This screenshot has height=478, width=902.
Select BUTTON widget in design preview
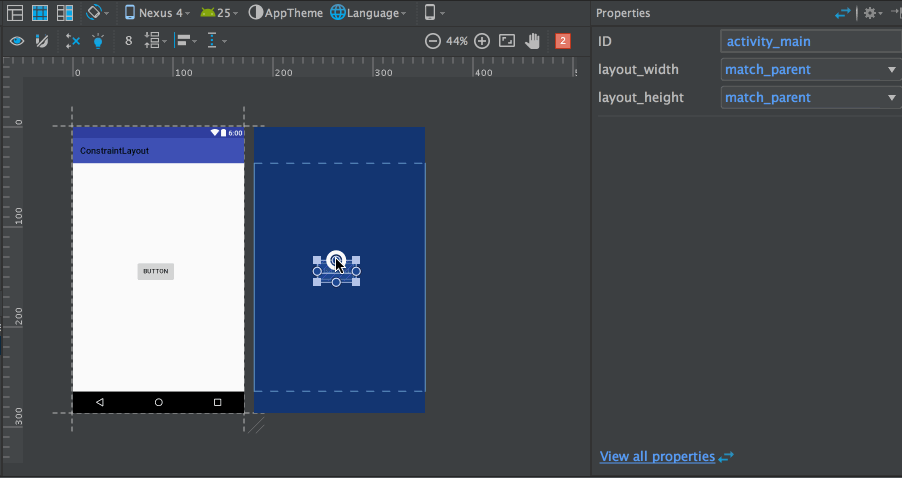155,271
